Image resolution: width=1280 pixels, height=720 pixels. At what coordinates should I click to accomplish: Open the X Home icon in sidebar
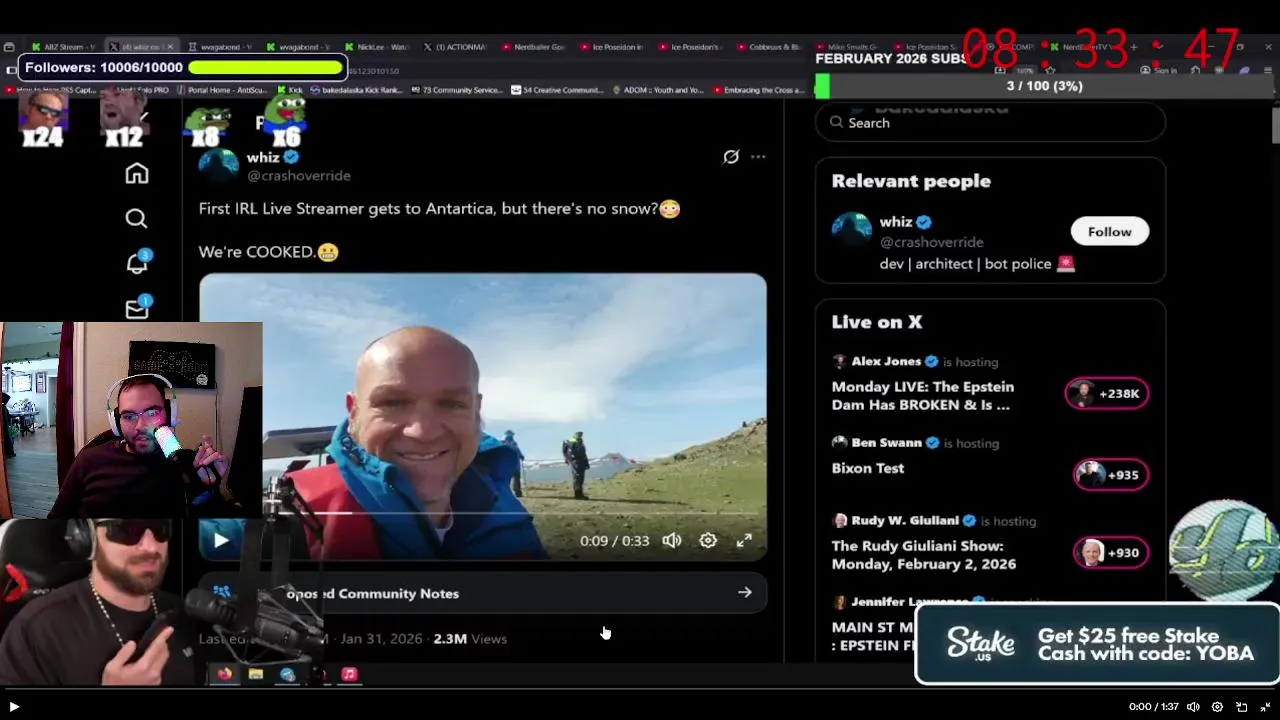(x=137, y=173)
